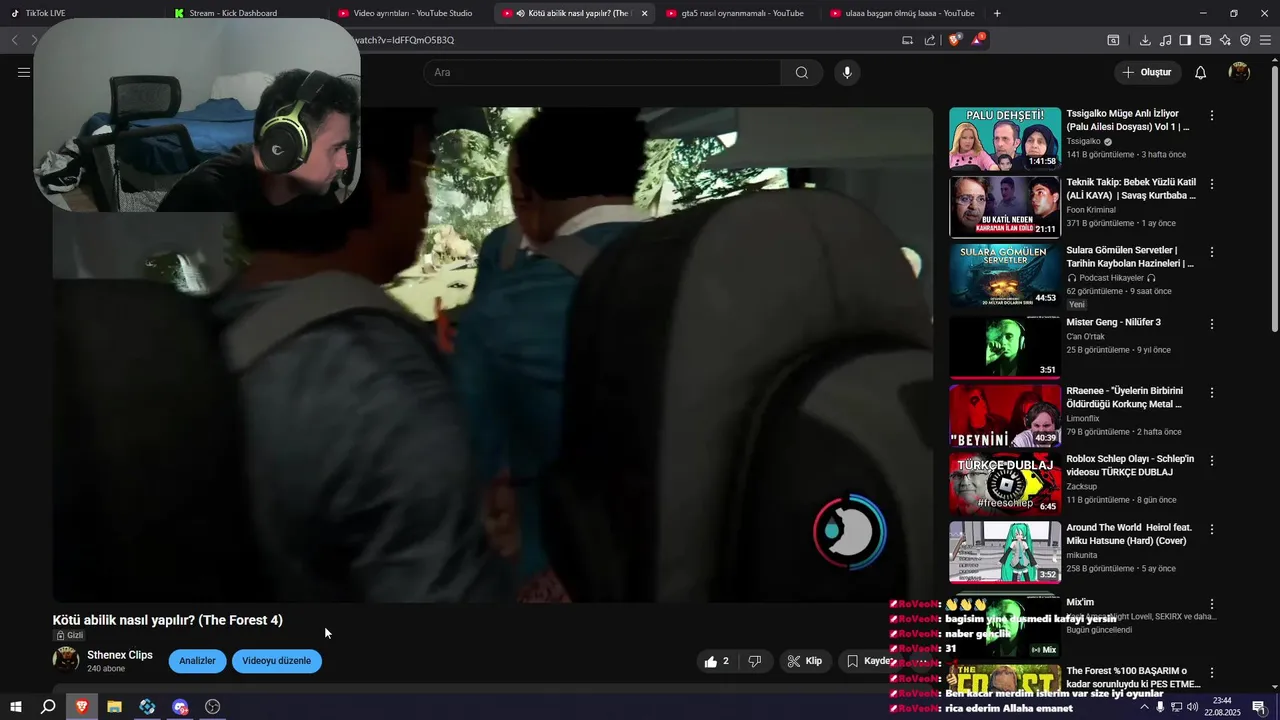Open the Brave VPN shield icon
The height and width of the screenshot is (720, 1280).
pyautogui.click(x=1245, y=40)
